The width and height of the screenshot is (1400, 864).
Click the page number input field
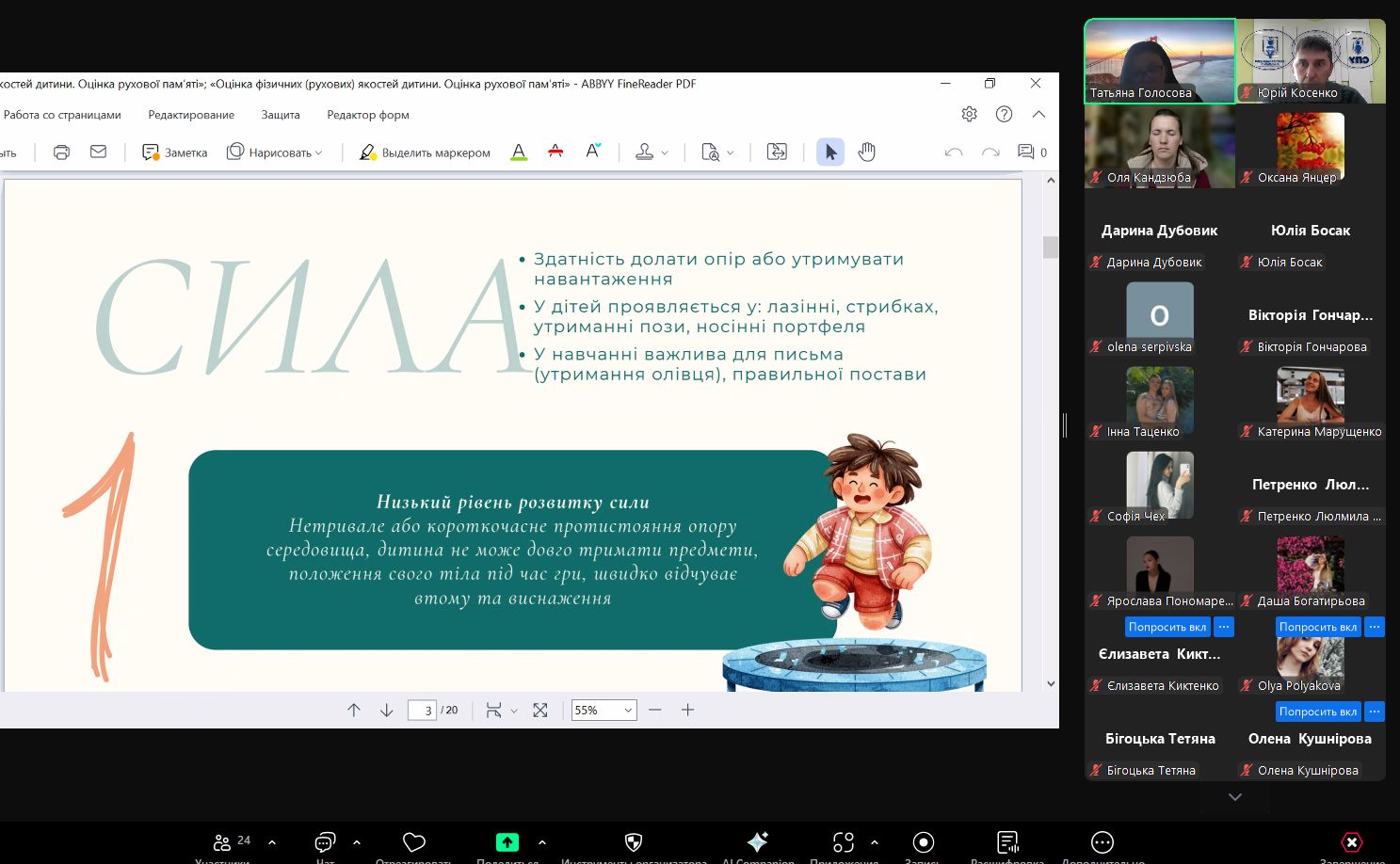pyautogui.click(x=422, y=711)
